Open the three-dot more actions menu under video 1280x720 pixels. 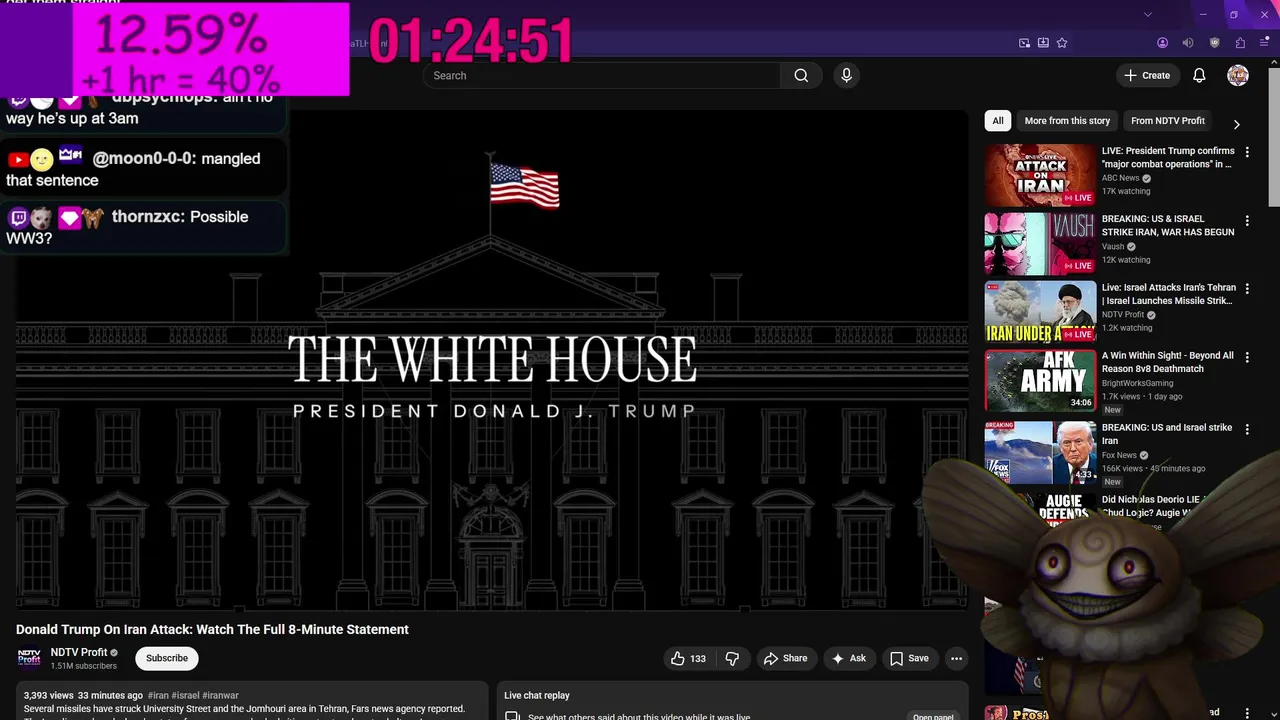tap(956, 658)
